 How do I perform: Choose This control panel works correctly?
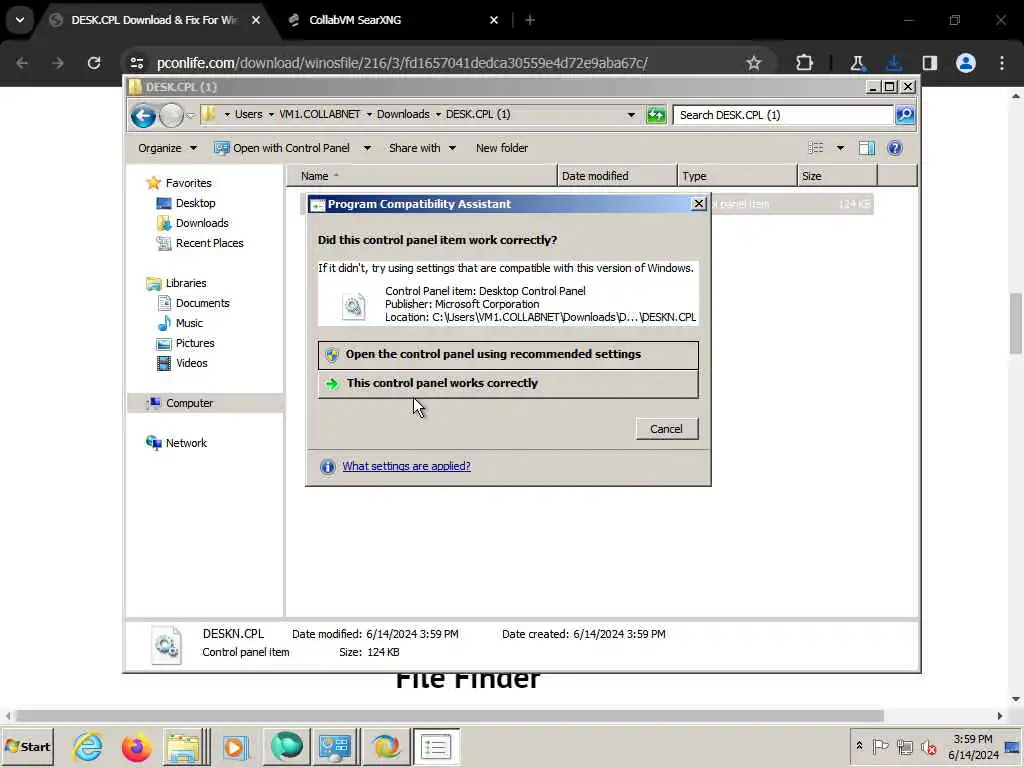tap(508, 383)
